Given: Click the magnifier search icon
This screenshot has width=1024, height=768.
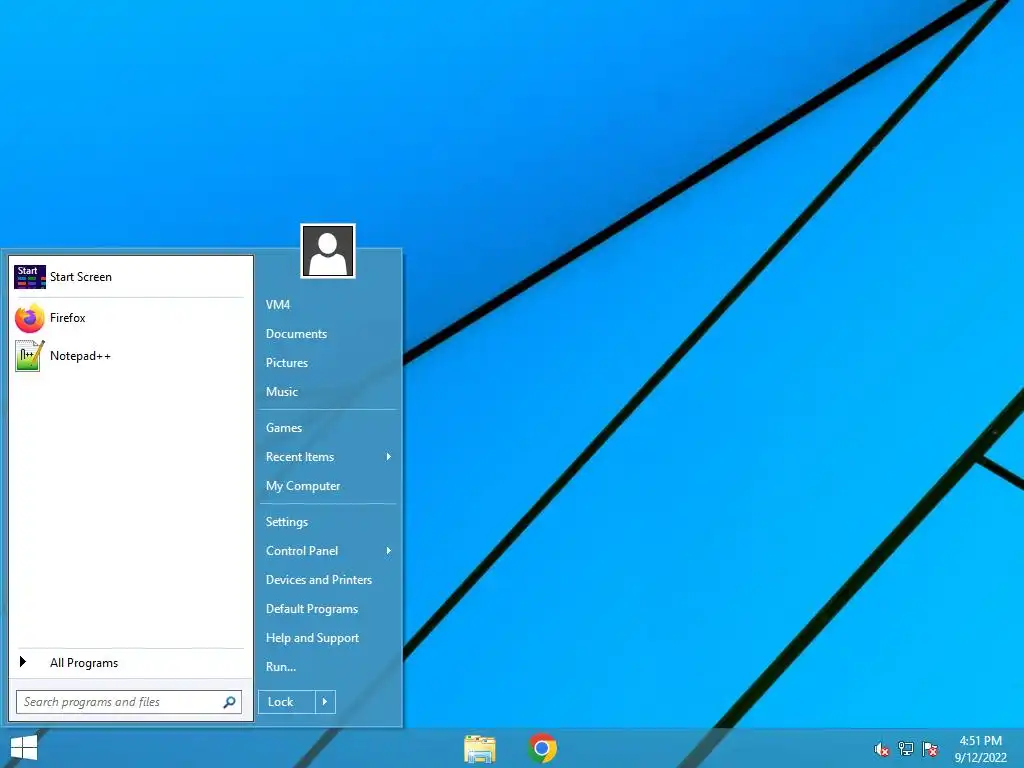Looking at the screenshot, I should point(229,702).
